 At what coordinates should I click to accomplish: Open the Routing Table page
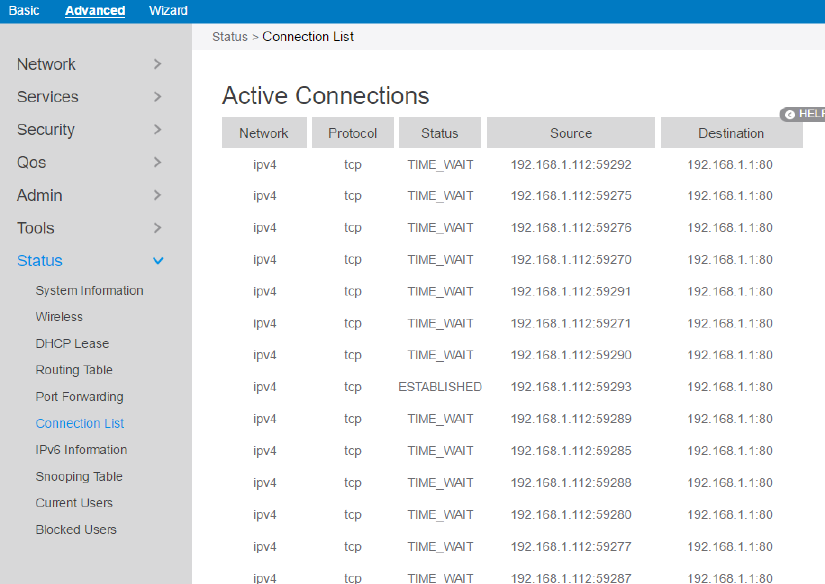(74, 370)
